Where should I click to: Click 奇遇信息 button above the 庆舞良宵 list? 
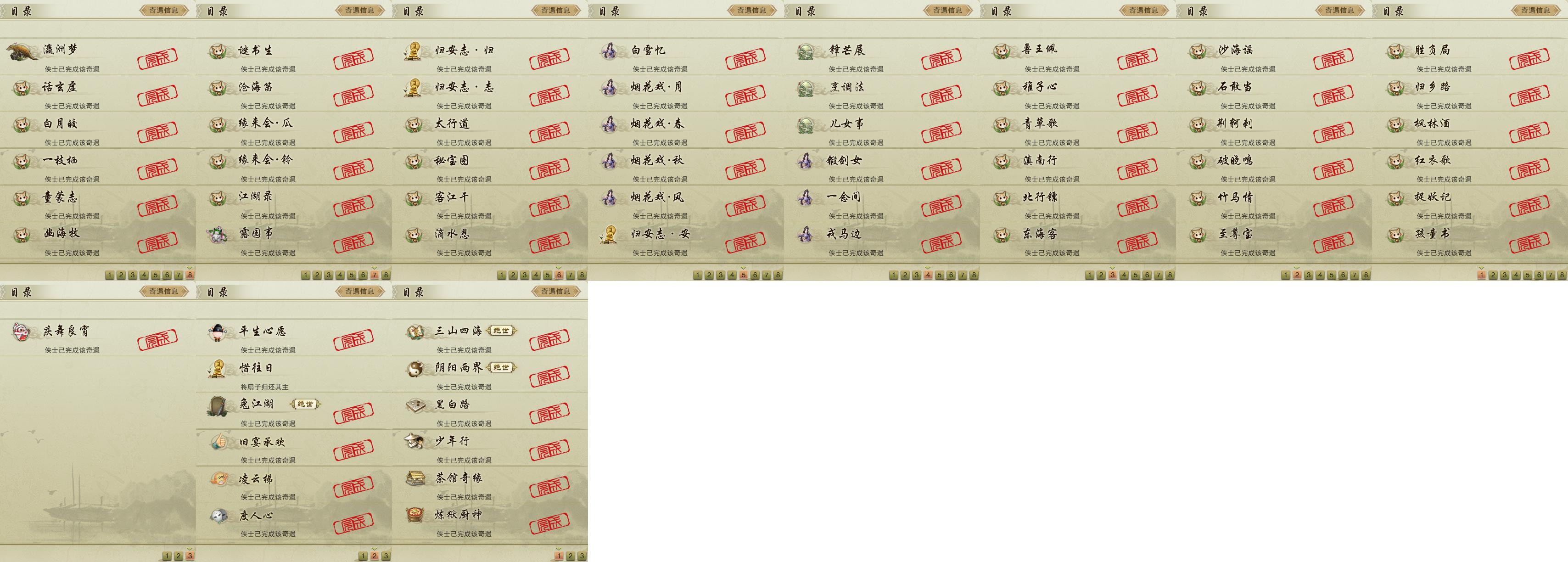pos(164,291)
